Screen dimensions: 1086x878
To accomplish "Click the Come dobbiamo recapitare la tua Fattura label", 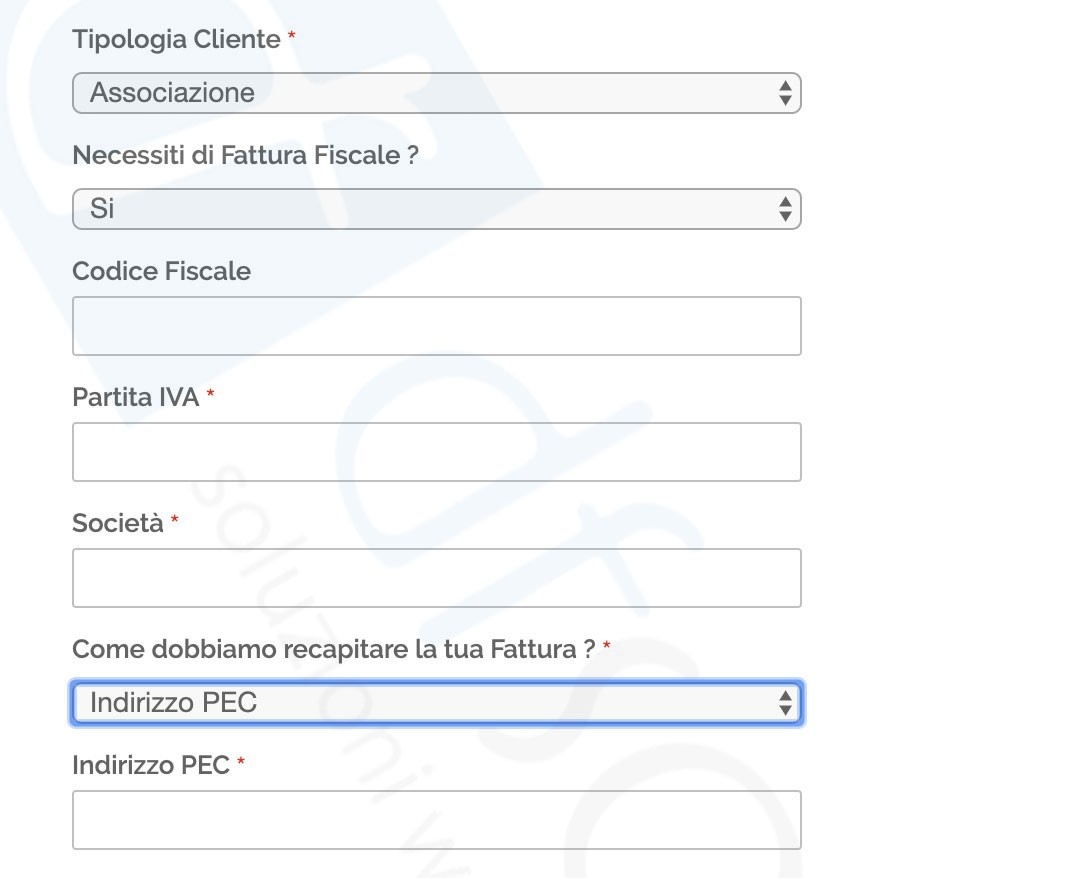I will coord(334,649).
